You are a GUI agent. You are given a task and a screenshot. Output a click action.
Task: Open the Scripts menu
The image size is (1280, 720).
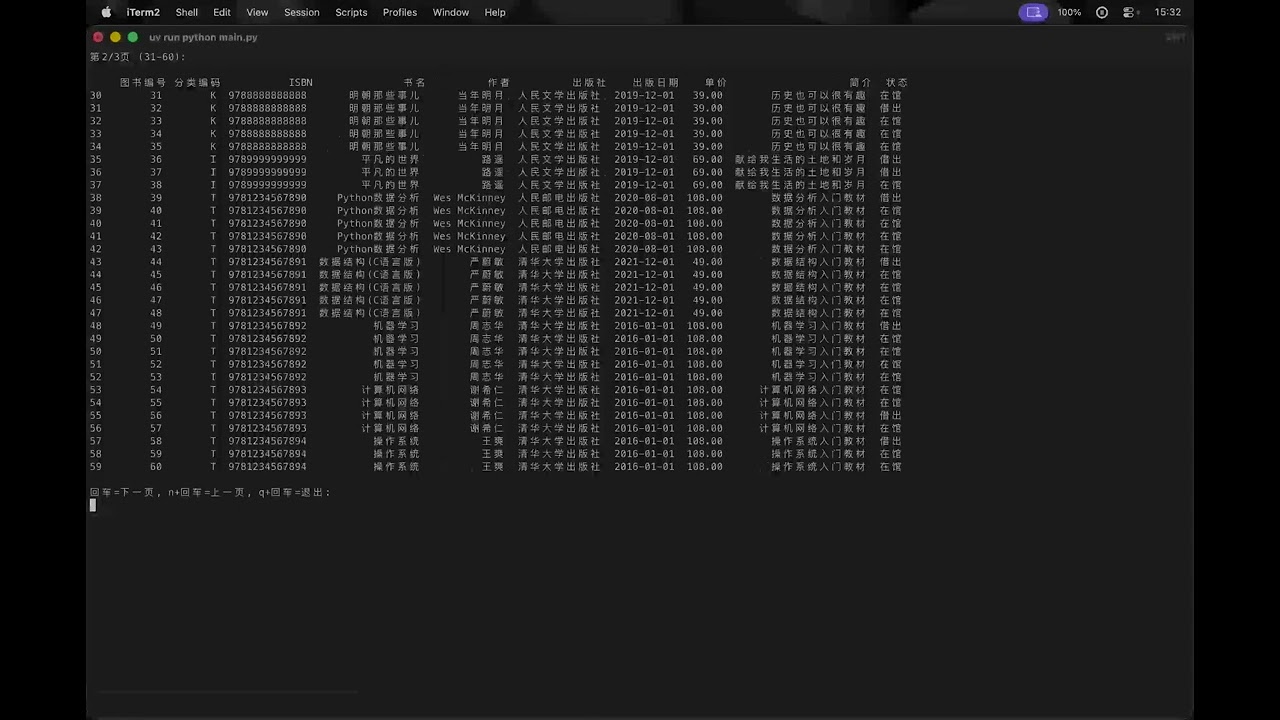coord(351,12)
